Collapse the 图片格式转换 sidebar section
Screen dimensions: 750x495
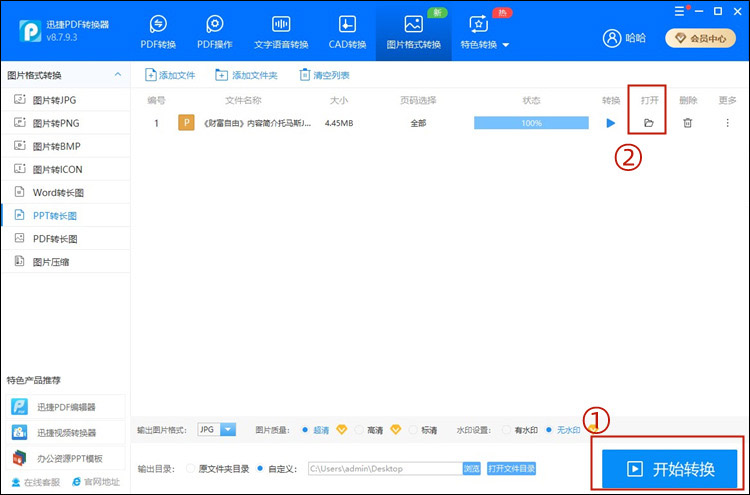pos(118,75)
